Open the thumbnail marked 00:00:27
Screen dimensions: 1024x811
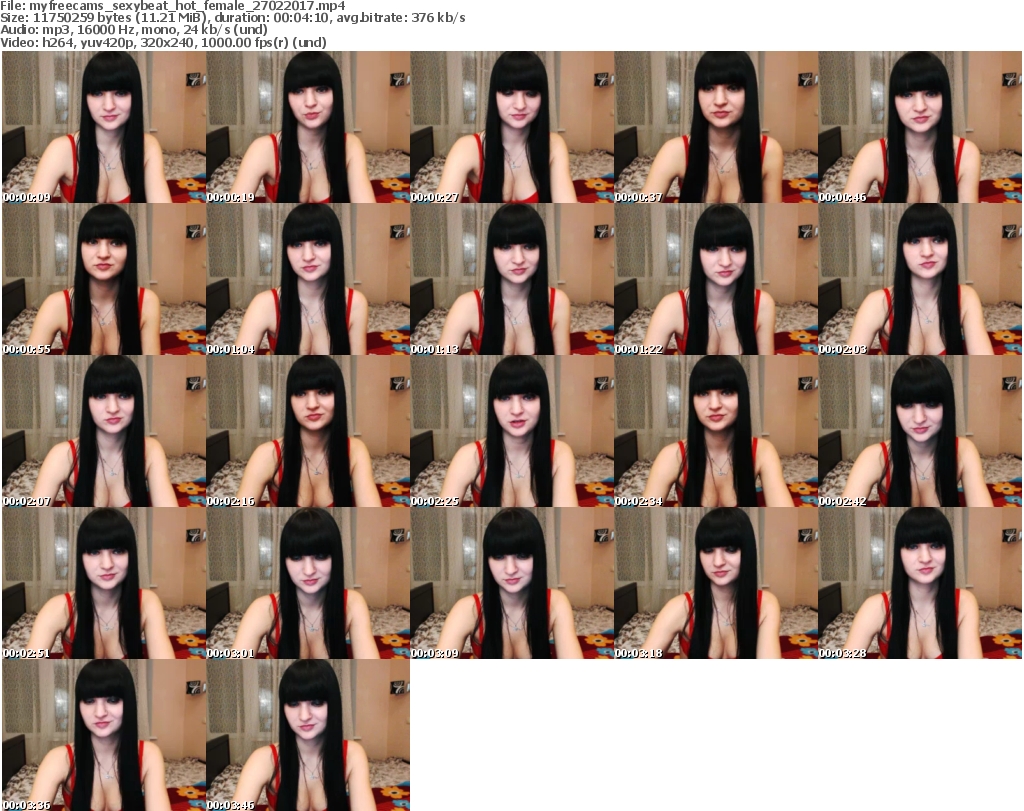pos(511,127)
